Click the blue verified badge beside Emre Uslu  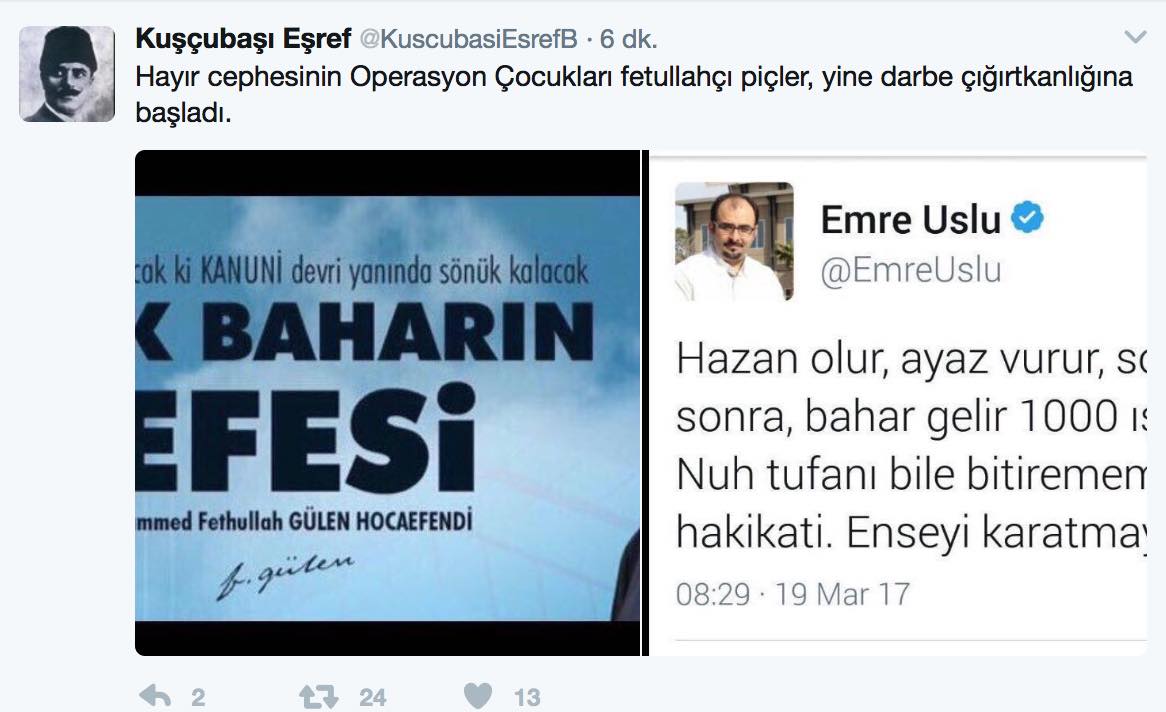1028,217
